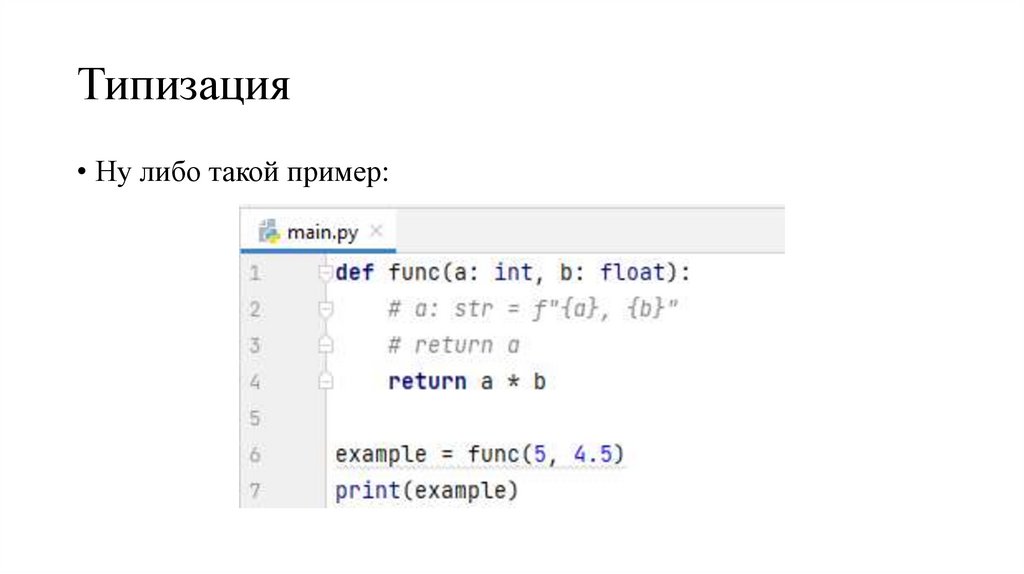This screenshot has height=574, width=1024.
Task: Click the commented '# return a' line
Action: [454, 346]
